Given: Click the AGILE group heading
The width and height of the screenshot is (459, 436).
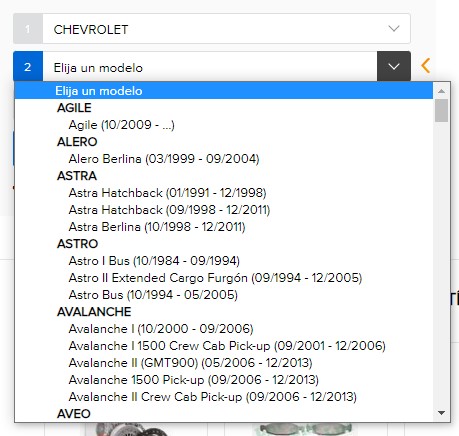Looking at the screenshot, I should 74,108.
